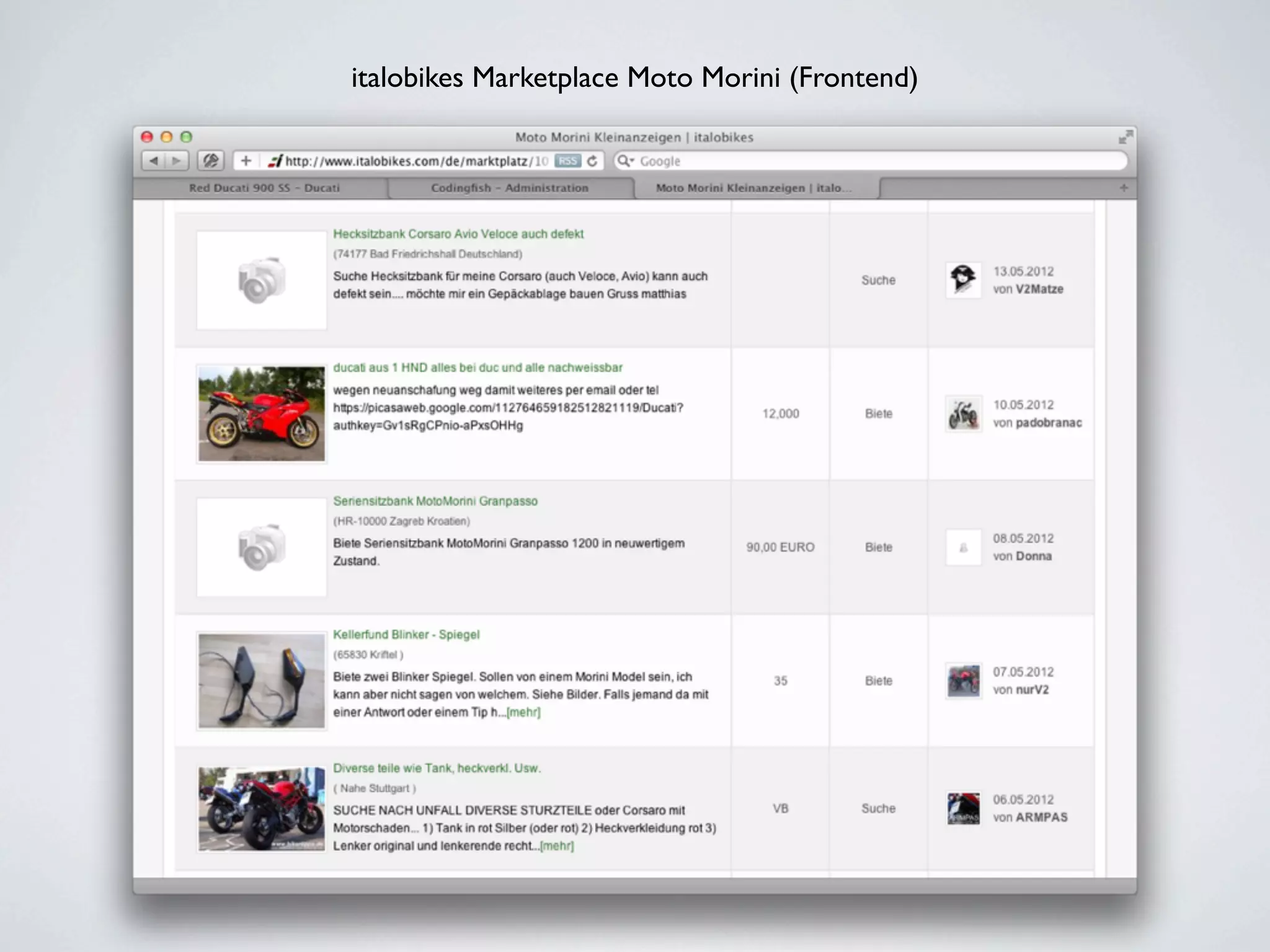Click the date 06.05.2012
Viewport: 1270px width, 952px height.
[x=1024, y=800]
